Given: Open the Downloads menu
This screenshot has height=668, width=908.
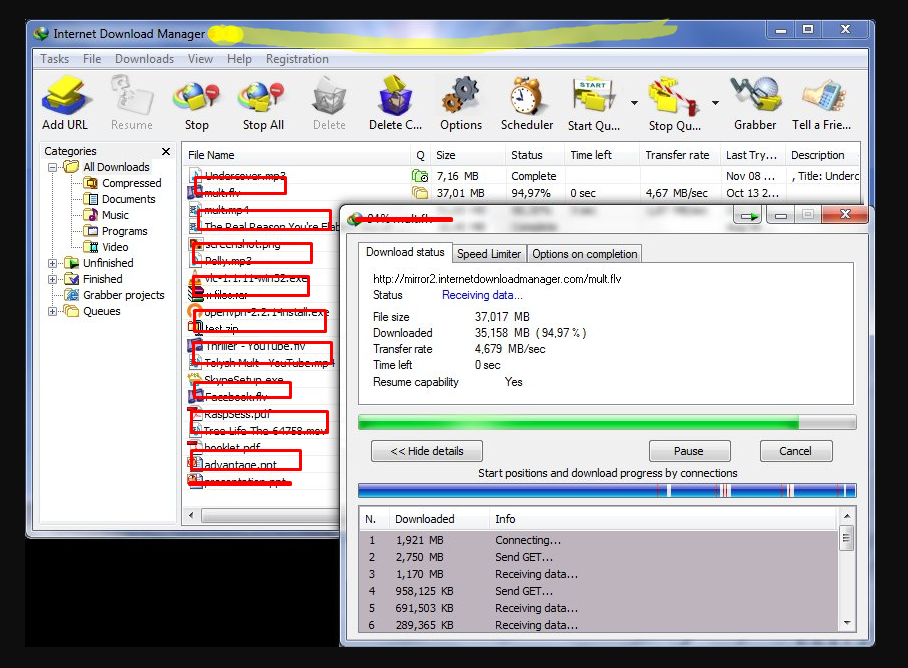Looking at the screenshot, I should (144, 59).
